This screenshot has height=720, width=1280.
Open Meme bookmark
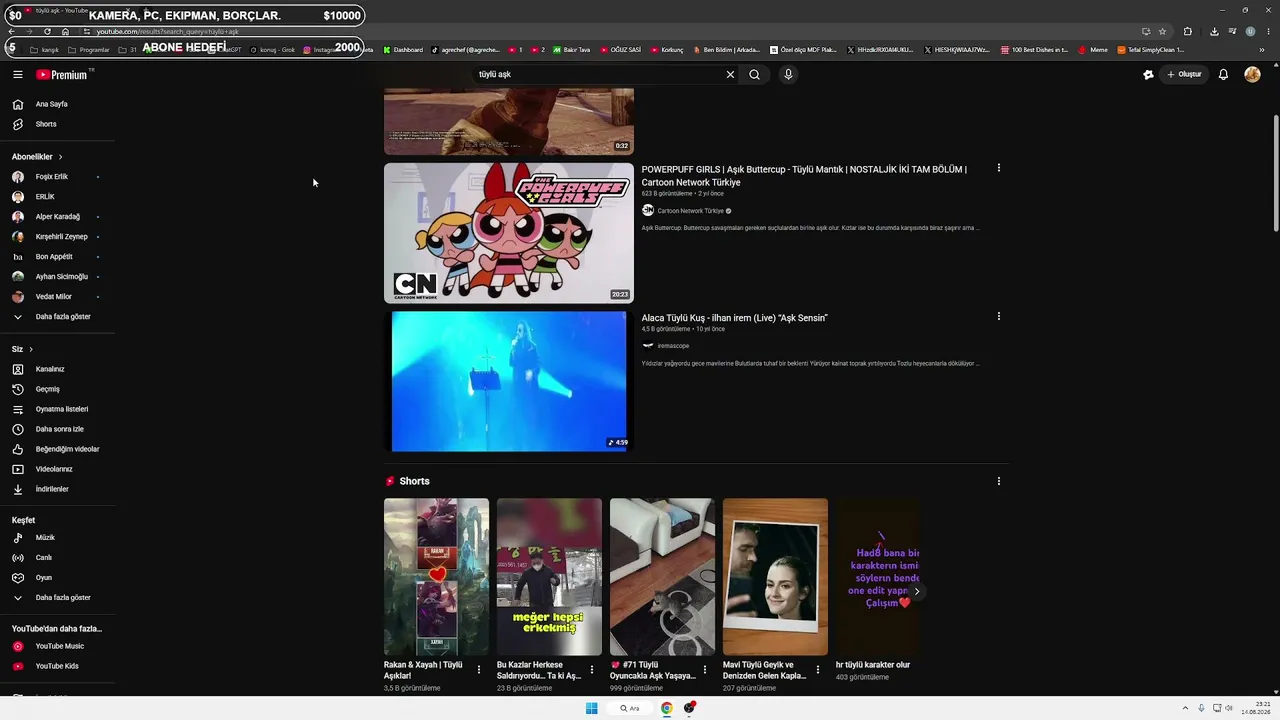pos(1093,50)
